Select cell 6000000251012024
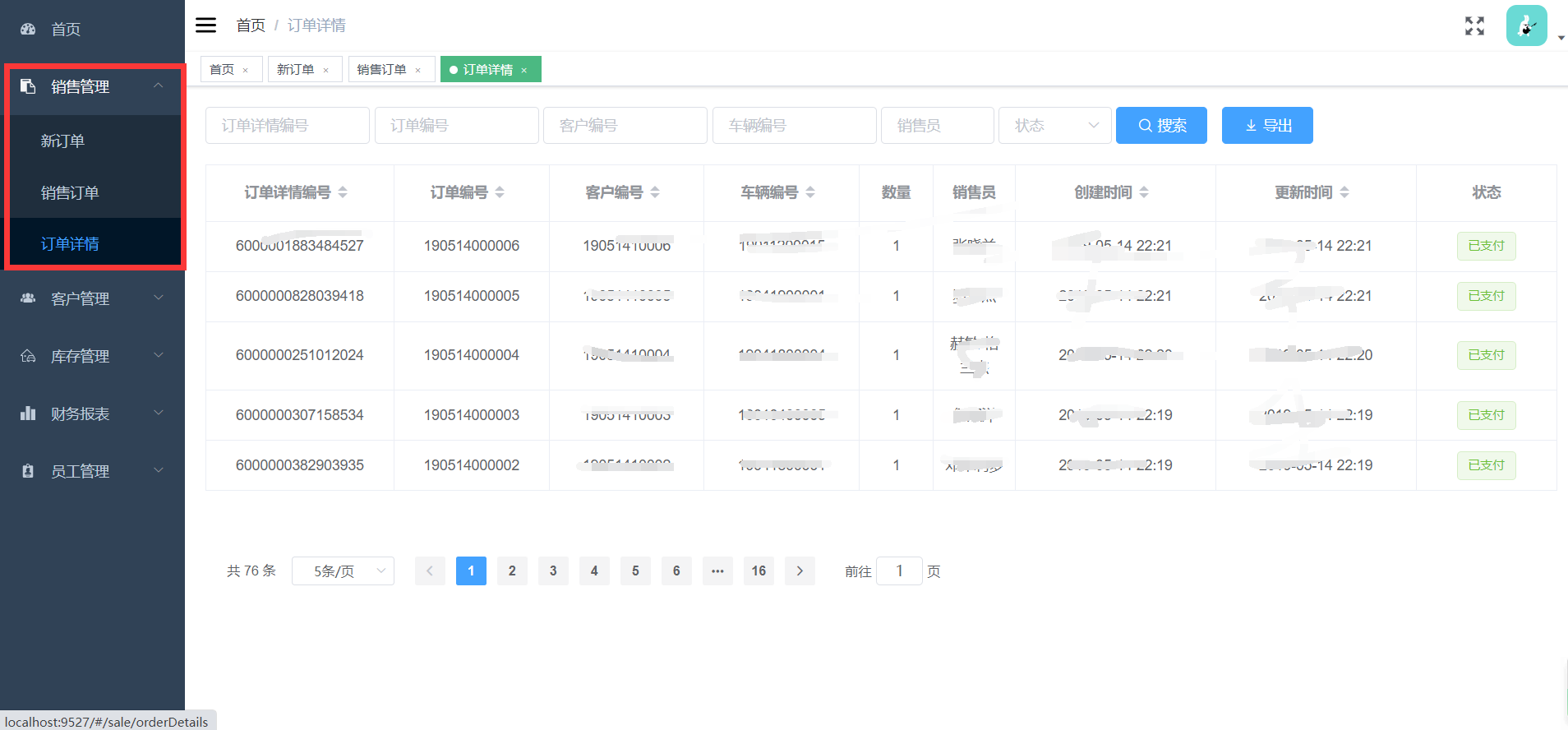The width and height of the screenshot is (1568, 730). point(300,355)
